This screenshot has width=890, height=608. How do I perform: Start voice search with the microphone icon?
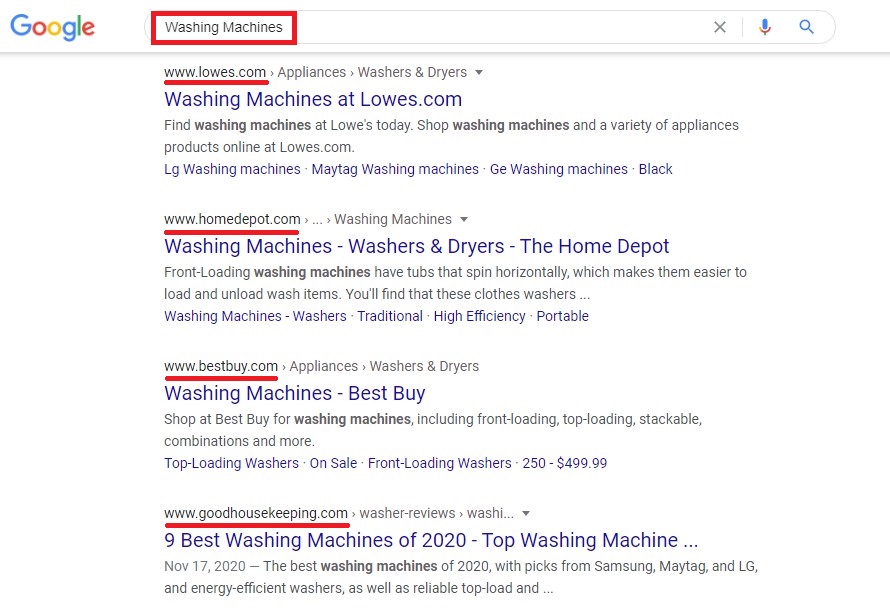pos(765,27)
